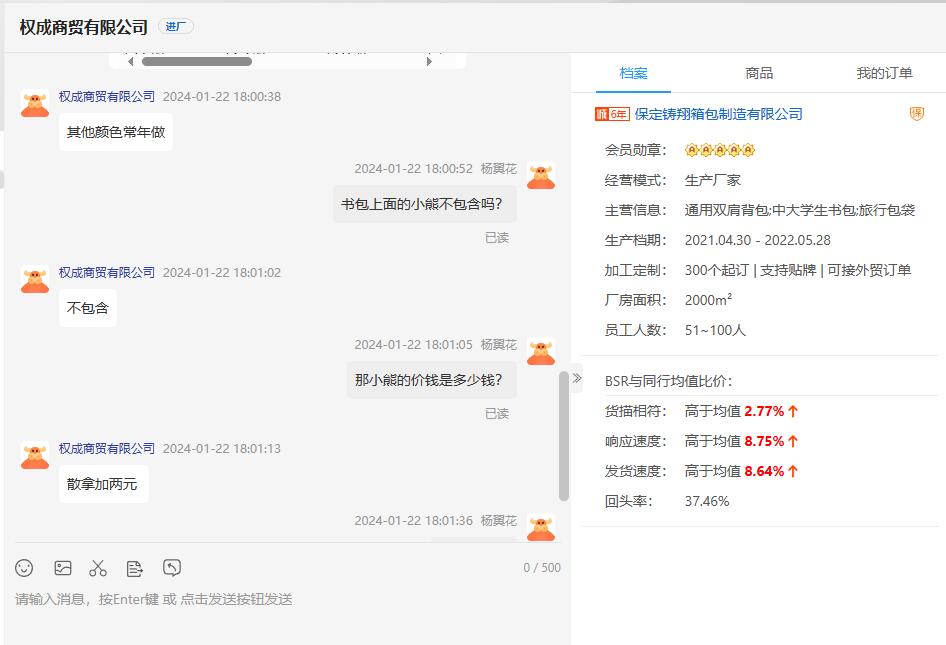The image size is (946, 645).
Task: Click 权成商贸有限公司 avatar at 18:00:38
Action: (35, 103)
